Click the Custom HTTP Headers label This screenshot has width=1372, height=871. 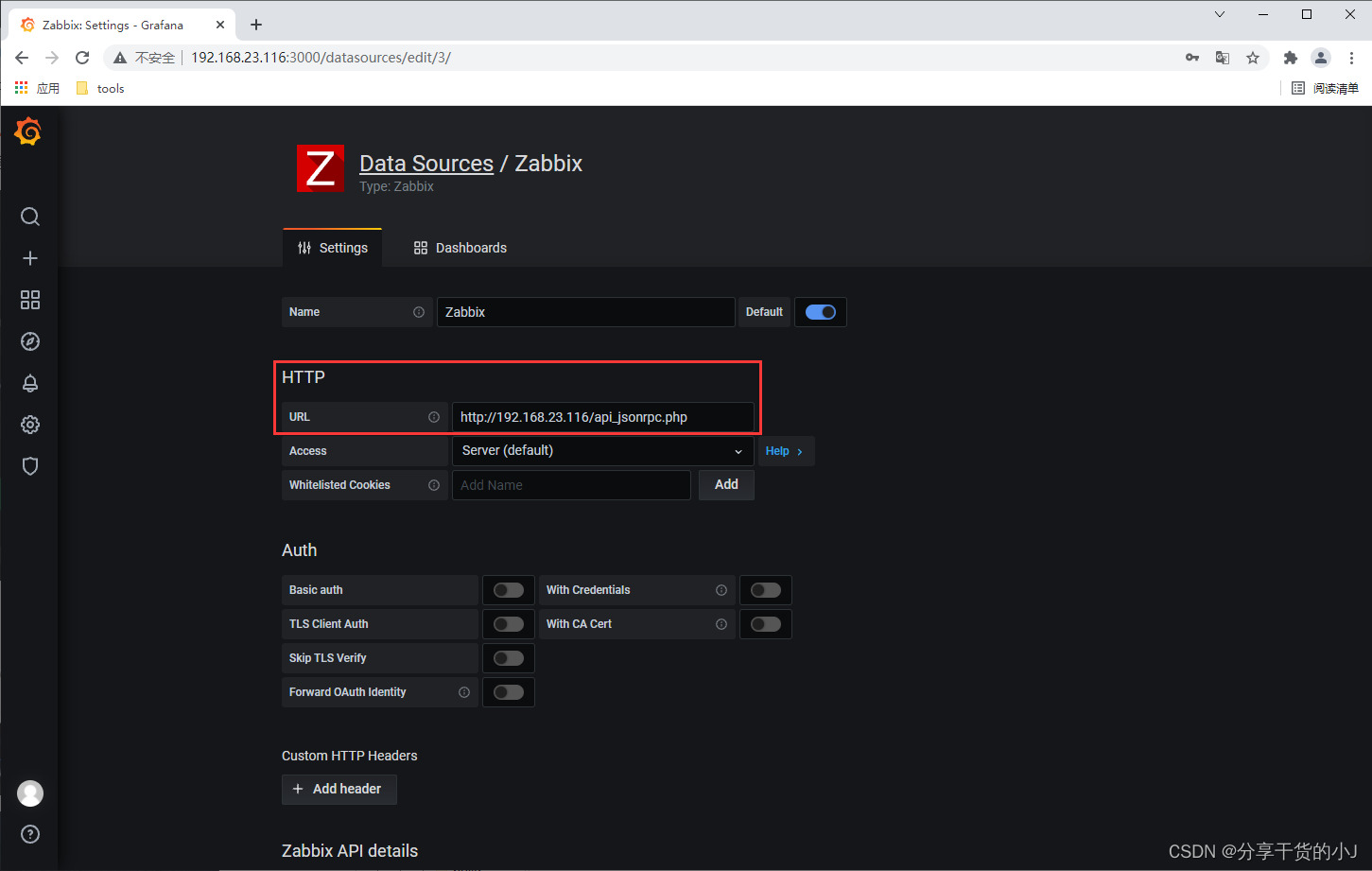coord(350,756)
